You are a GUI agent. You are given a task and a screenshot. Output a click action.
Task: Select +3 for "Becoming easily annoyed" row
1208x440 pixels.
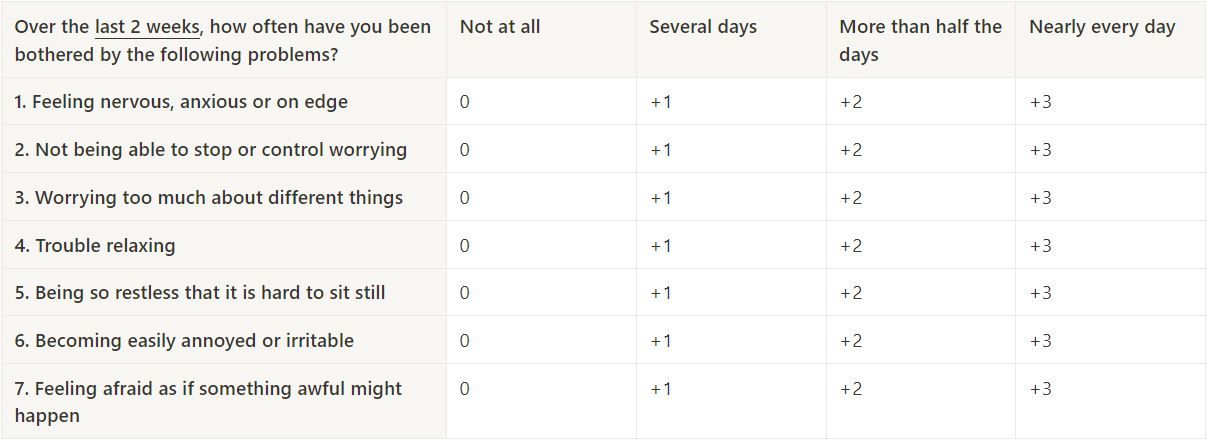pyautogui.click(x=1040, y=341)
